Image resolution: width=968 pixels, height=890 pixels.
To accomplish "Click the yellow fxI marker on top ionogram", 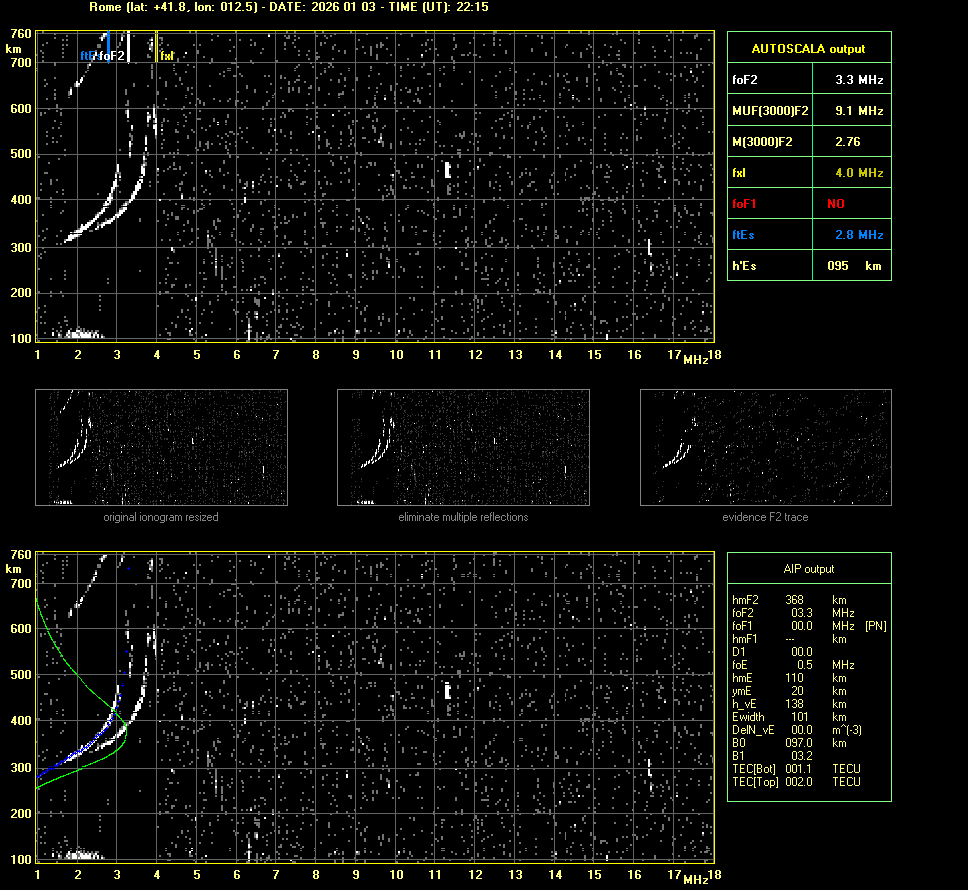I will 167,56.
